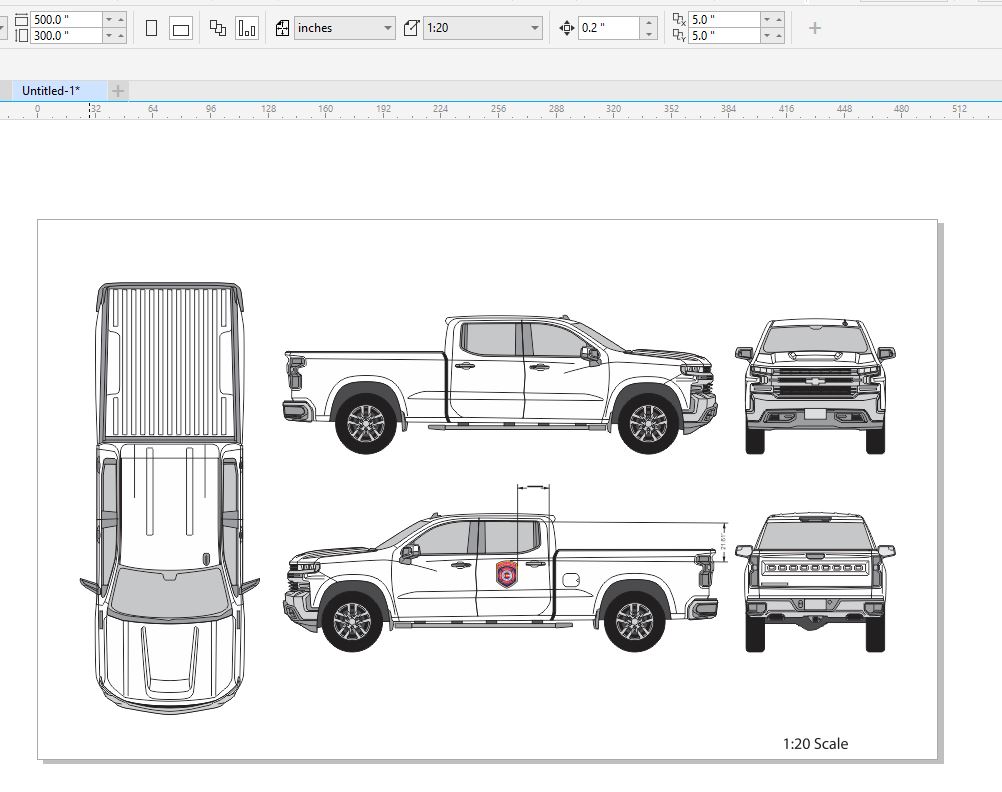Click the quick customize plus button
1002x792 pixels.
pyautogui.click(x=815, y=28)
